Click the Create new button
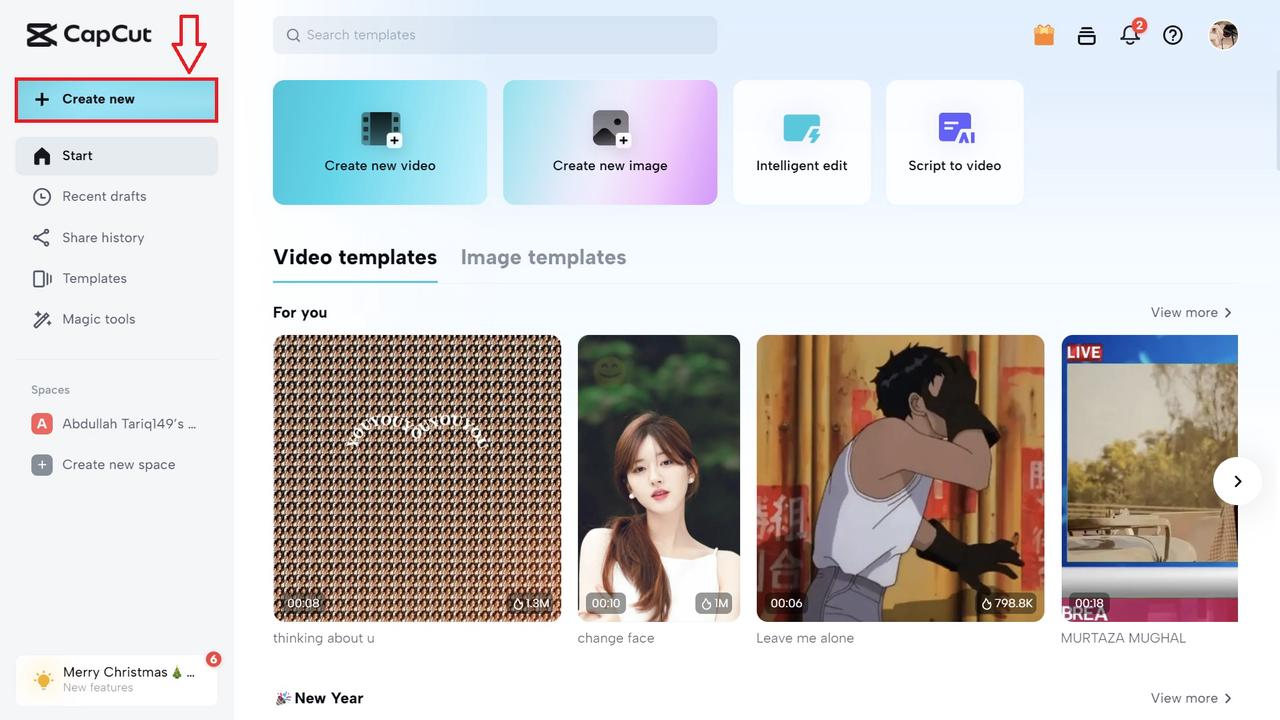 point(116,100)
